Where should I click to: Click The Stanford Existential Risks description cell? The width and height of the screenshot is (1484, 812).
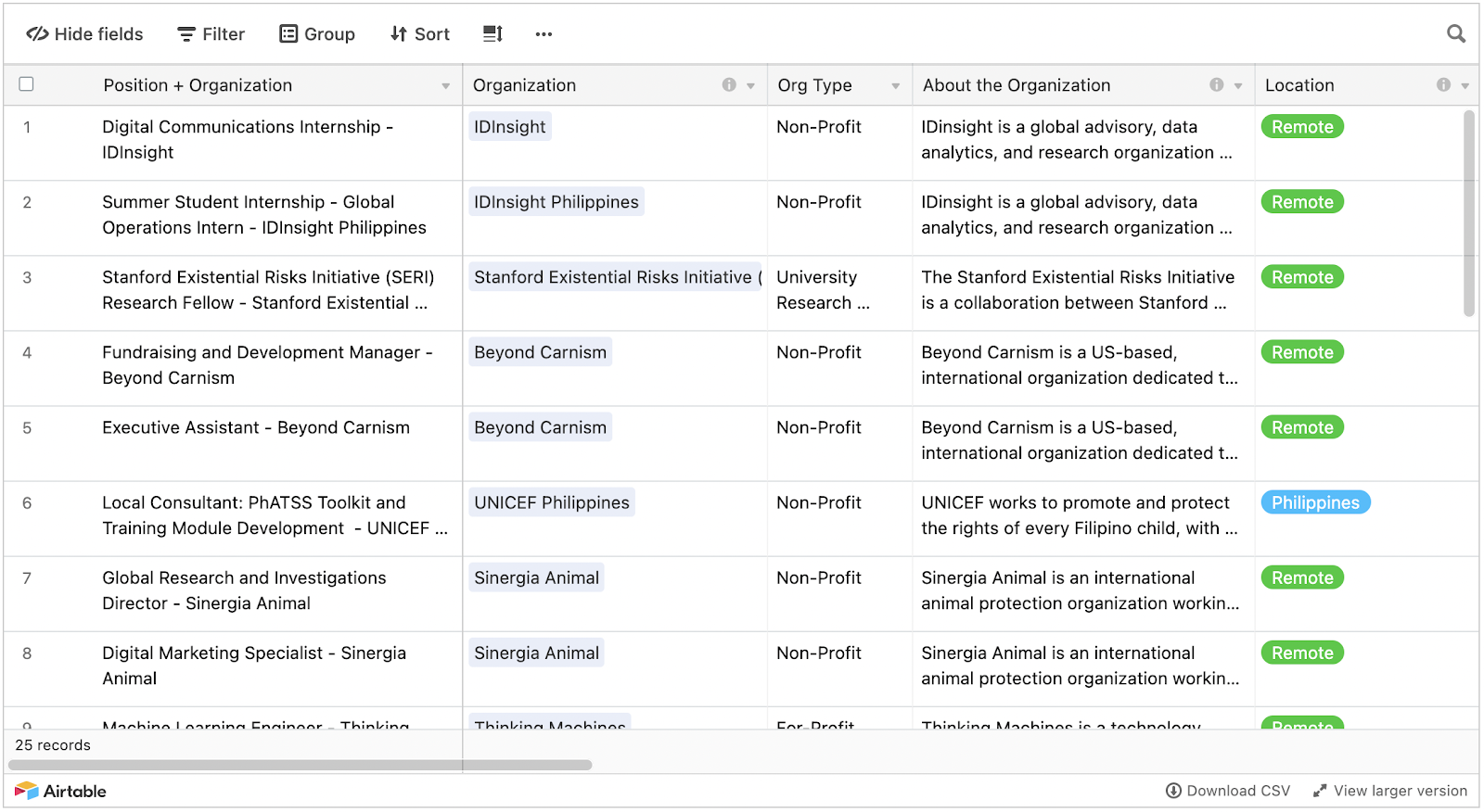click(1083, 293)
